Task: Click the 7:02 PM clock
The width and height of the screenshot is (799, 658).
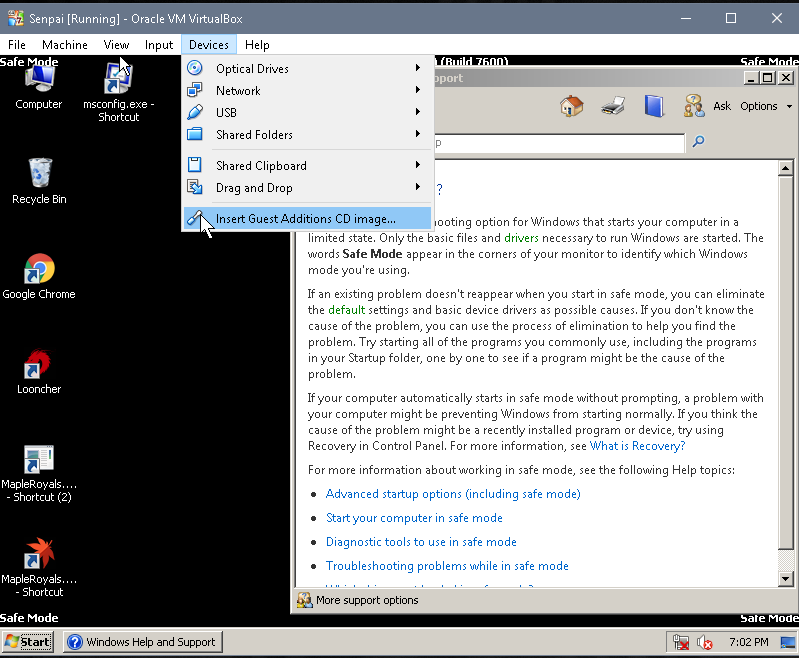Action: (x=749, y=642)
